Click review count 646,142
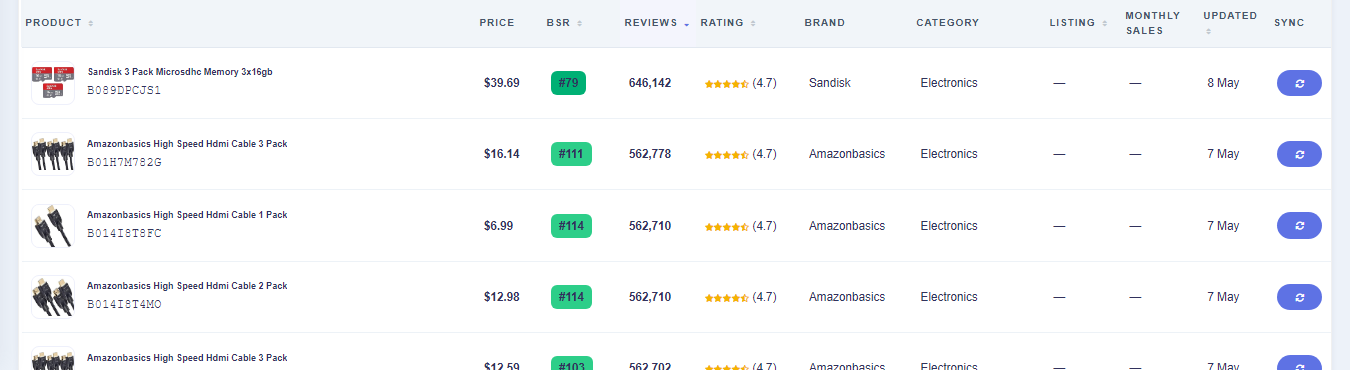1350x370 pixels. (x=650, y=83)
